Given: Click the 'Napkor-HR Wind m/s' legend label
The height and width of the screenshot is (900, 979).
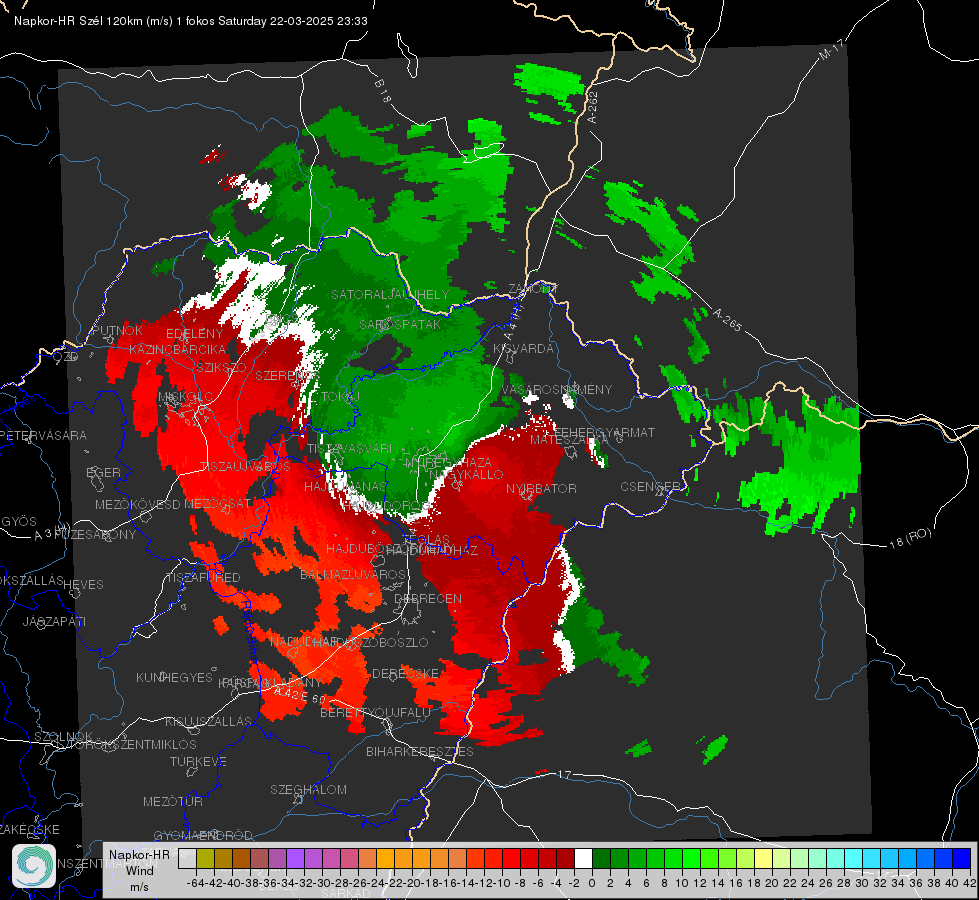Looking at the screenshot, I should point(139,870).
